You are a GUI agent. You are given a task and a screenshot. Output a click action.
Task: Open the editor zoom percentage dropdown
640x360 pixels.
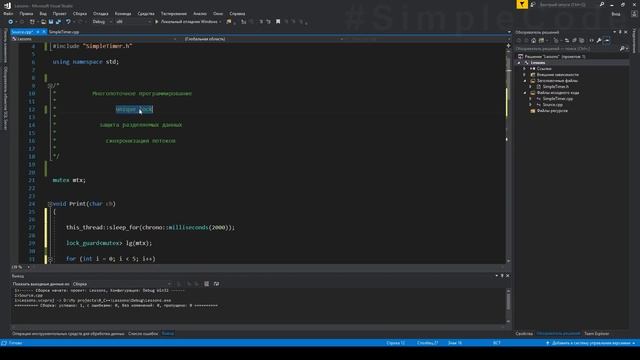21,267
